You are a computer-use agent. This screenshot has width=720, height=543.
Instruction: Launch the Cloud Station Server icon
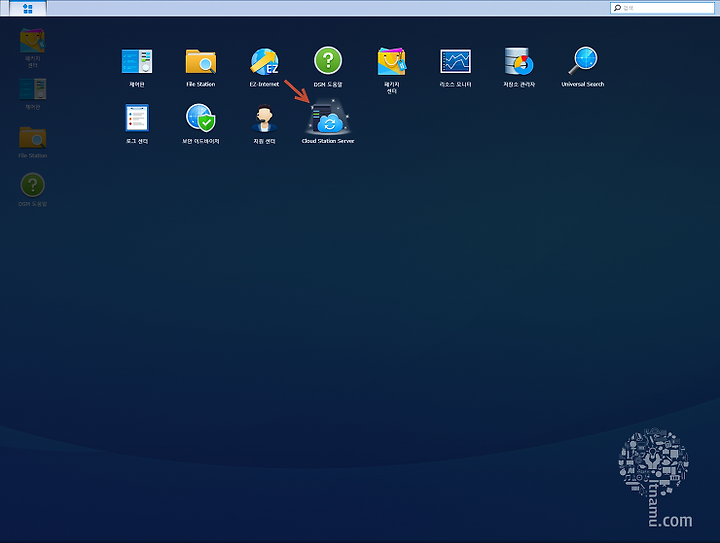(x=328, y=117)
